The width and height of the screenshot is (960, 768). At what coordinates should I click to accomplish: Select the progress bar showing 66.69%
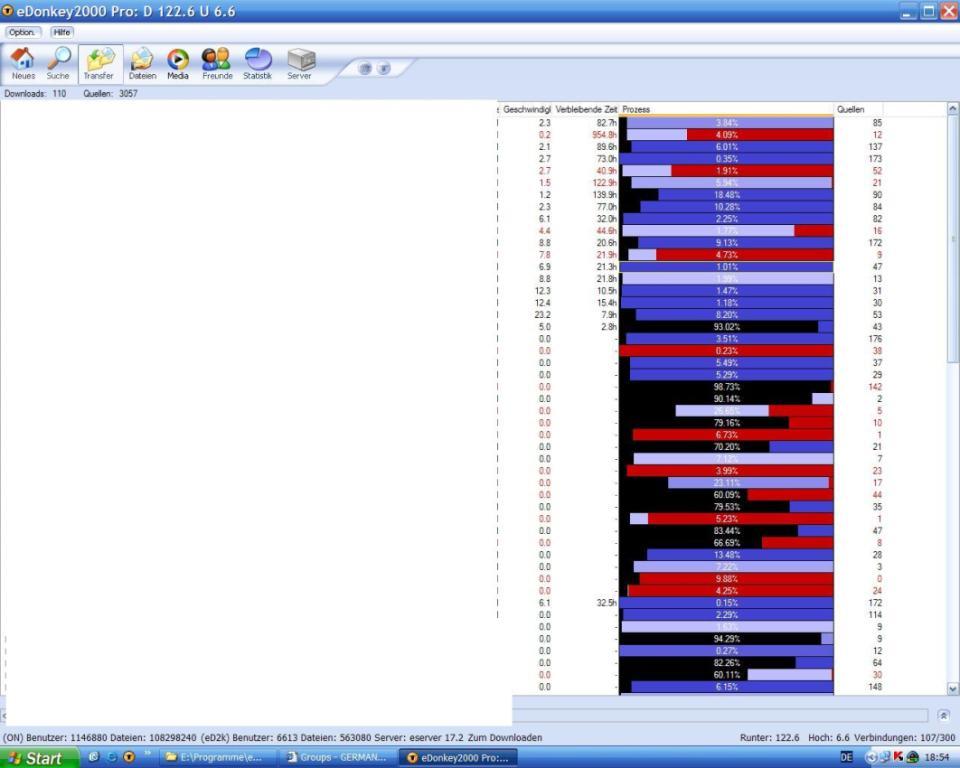click(x=727, y=543)
